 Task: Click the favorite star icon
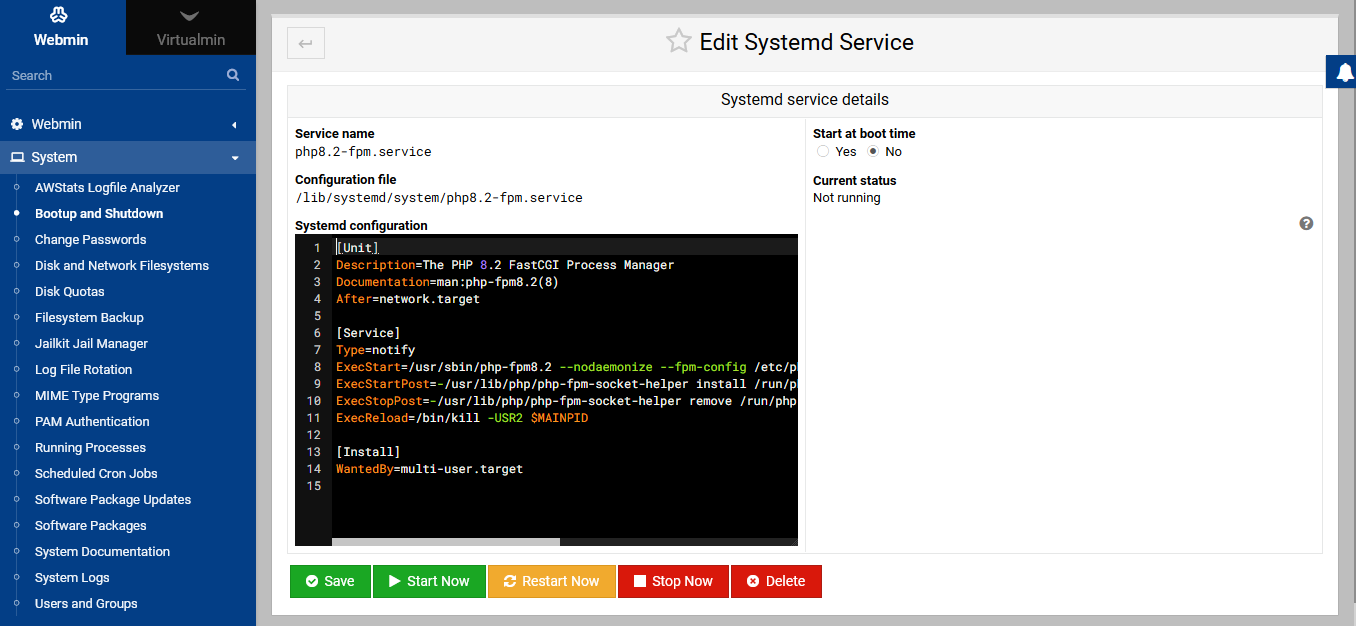pos(679,42)
